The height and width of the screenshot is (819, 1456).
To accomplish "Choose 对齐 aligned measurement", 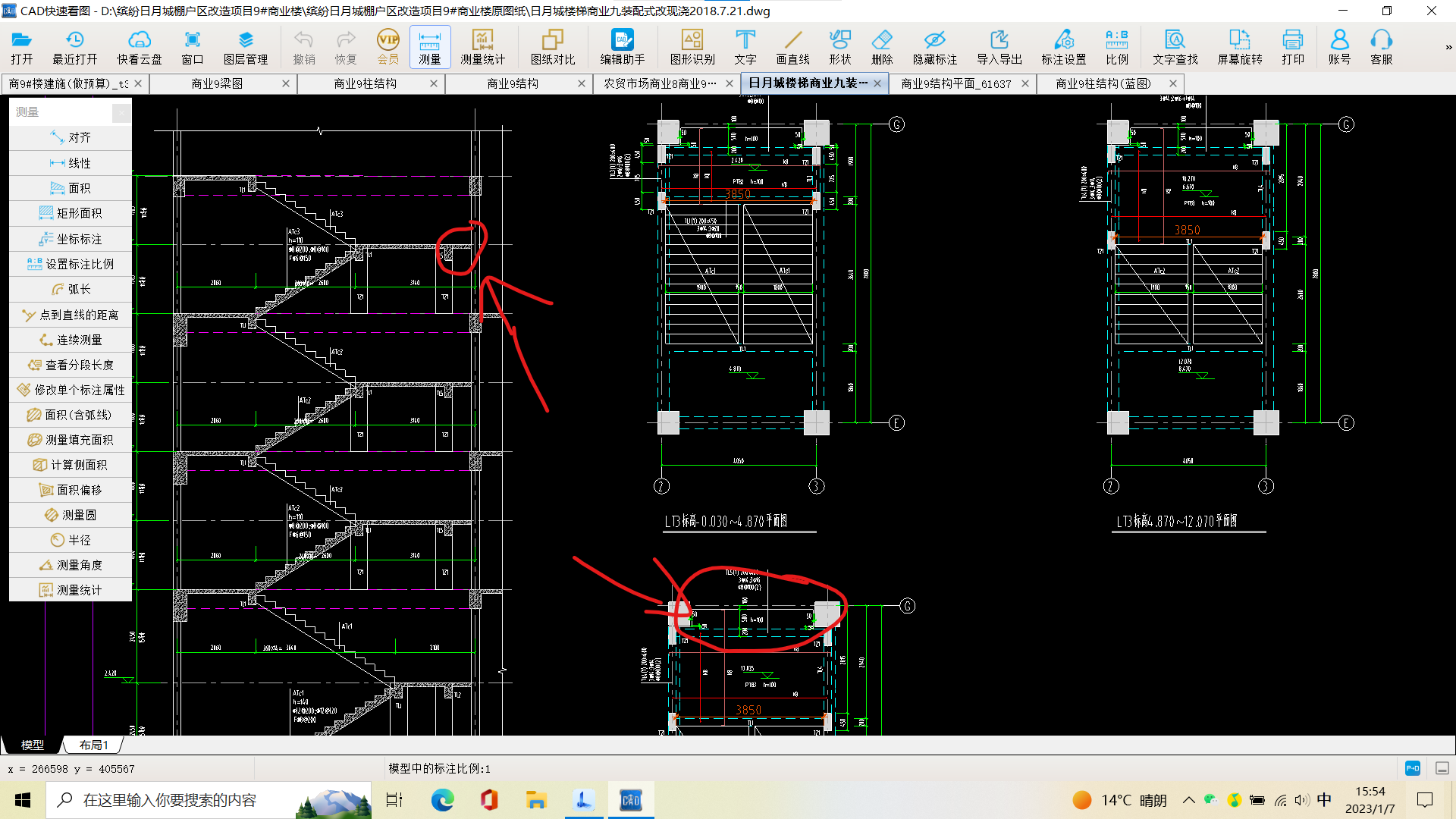I will [x=71, y=137].
